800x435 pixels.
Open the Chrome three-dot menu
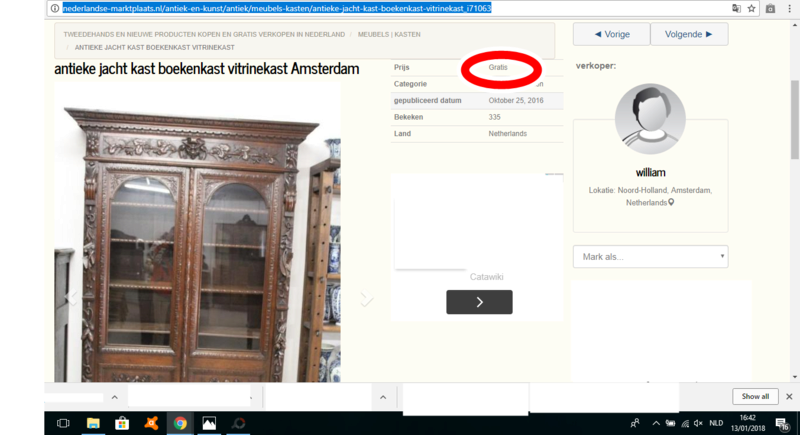coord(790,8)
